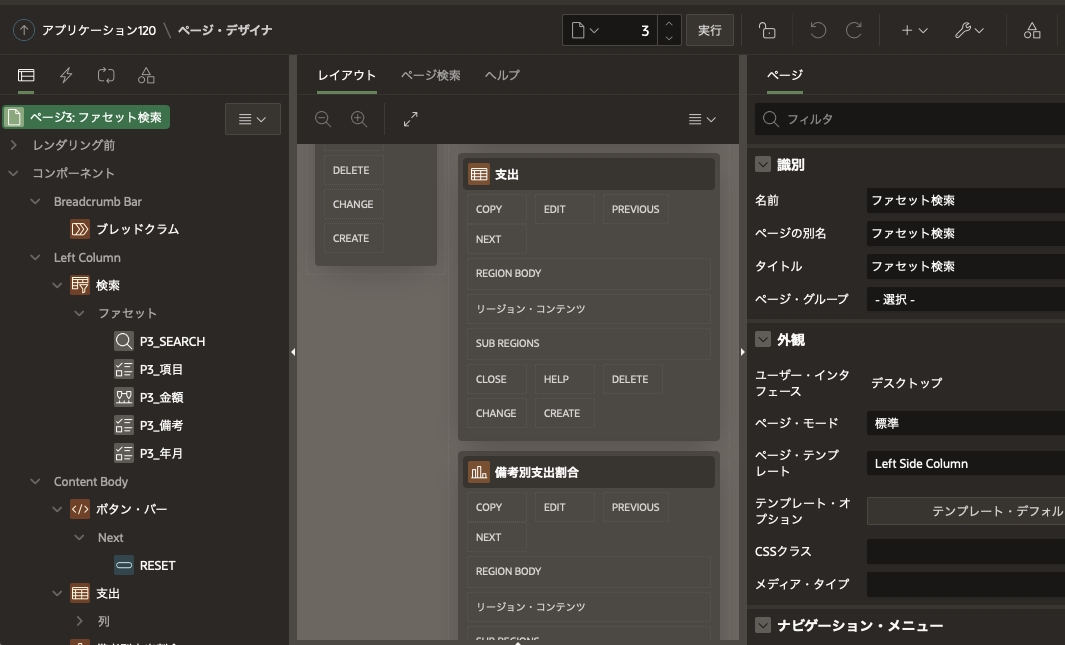Image resolution: width=1065 pixels, height=645 pixels.
Task: Open the ヘルプ tab in center panel
Action: tap(501, 74)
